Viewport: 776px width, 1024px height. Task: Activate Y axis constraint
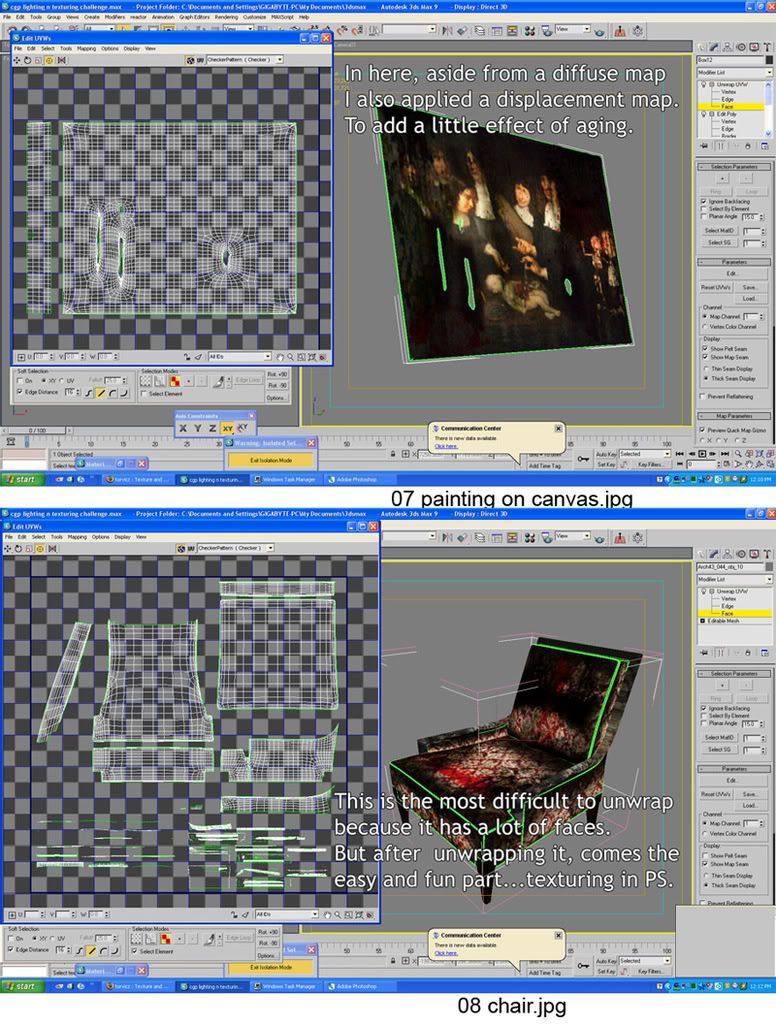[x=198, y=428]
